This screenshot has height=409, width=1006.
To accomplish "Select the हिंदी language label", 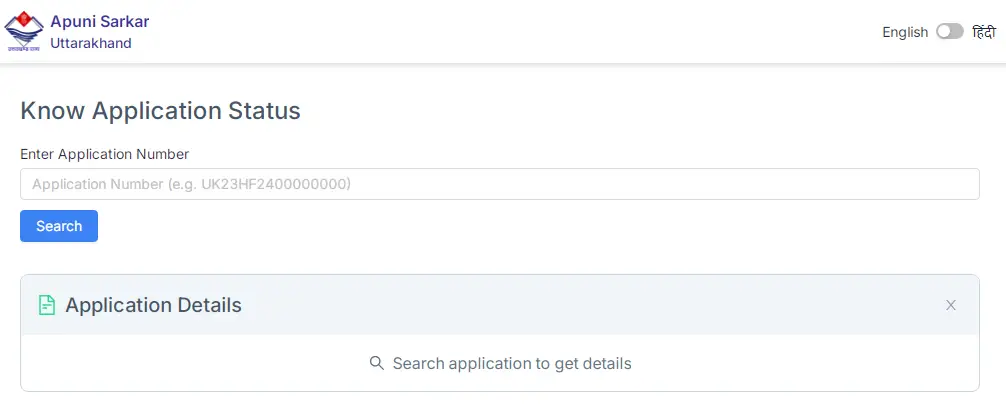I will coord(984,31).
